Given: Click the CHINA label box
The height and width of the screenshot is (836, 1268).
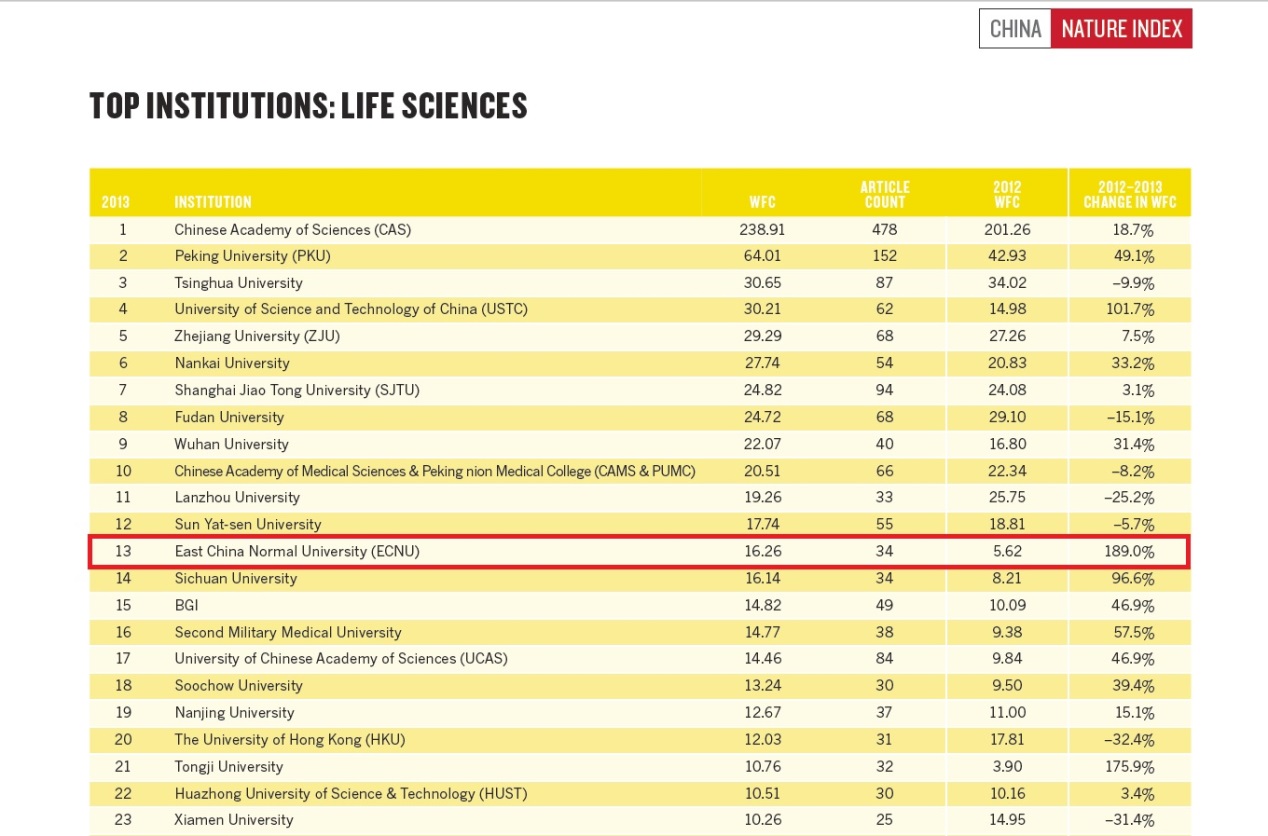Looking at the screenshot, I should [x=1015, y=29].
